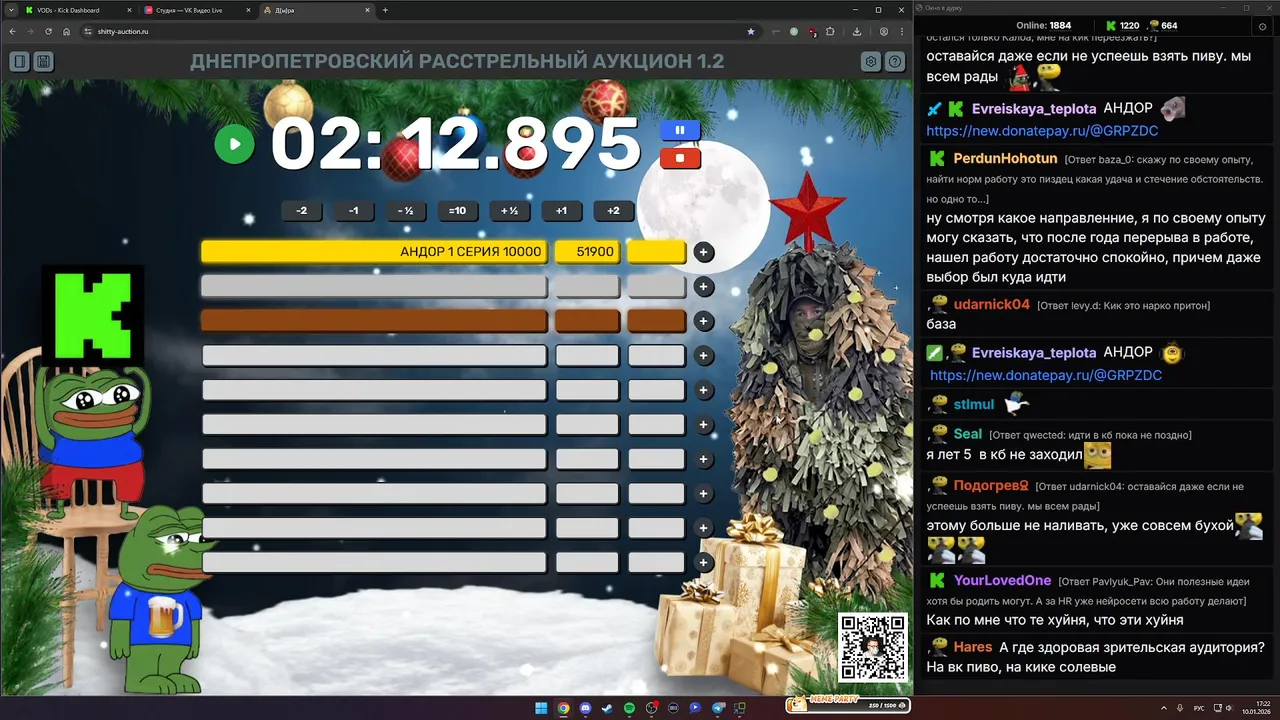
Task: Click the Kick viewer count 1220
Action: tap(1122, 25)
